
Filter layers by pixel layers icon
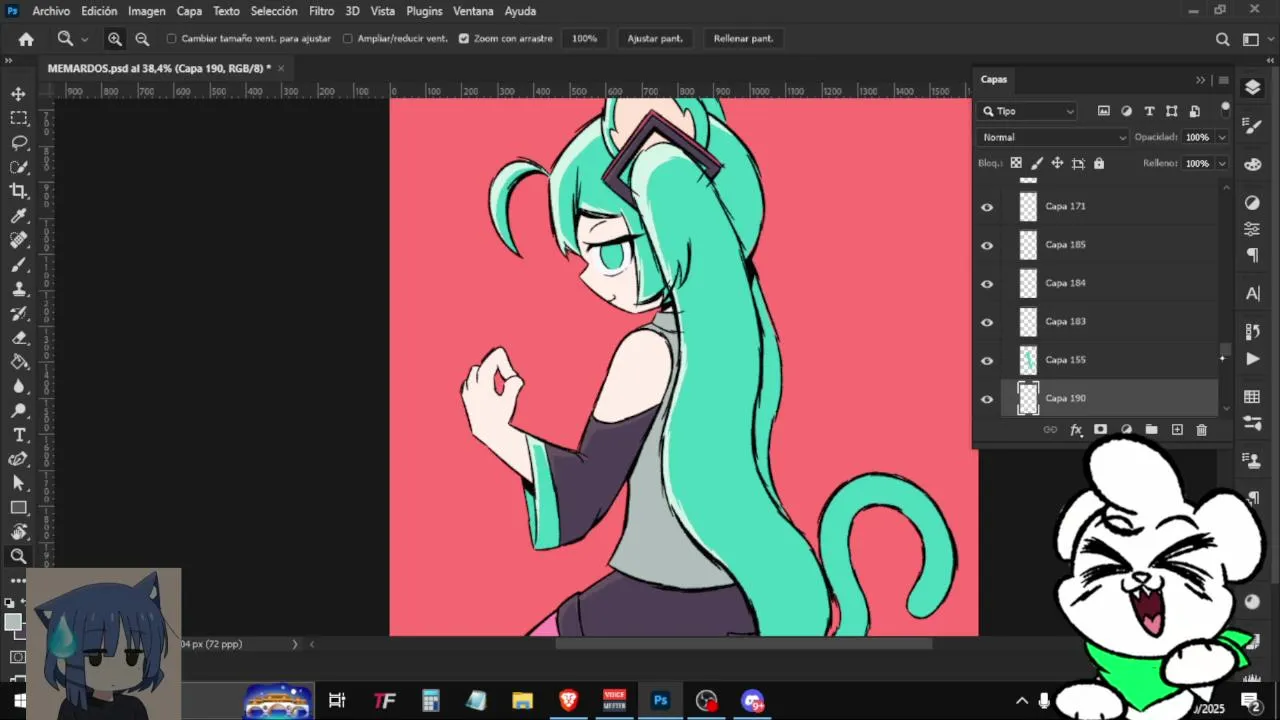(1104, 111)
